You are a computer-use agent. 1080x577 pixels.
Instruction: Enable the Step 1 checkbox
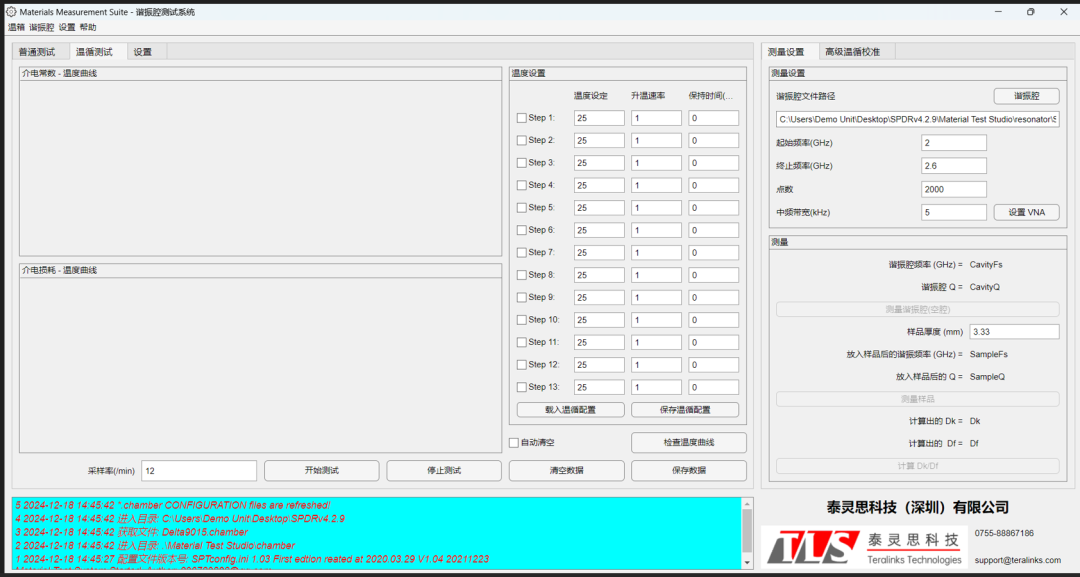click(521, 118)
